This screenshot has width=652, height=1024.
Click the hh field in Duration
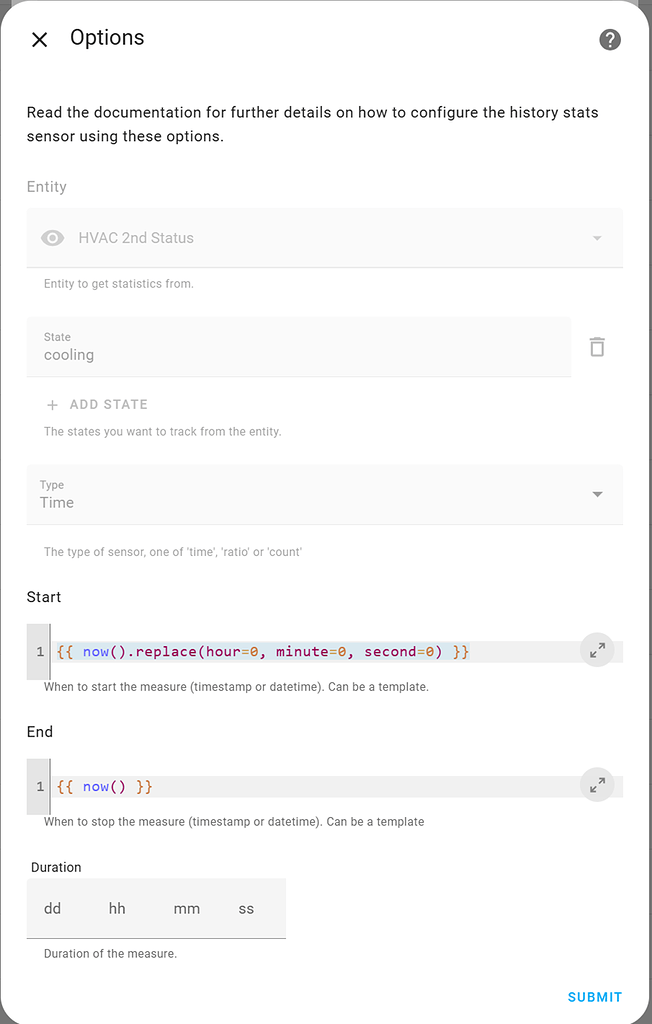[x=117, y=908]
